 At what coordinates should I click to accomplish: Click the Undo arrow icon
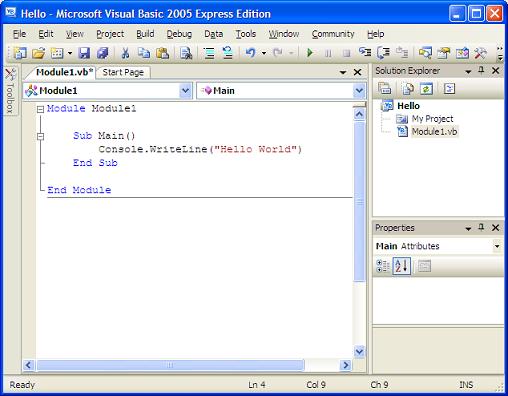click(250, 53)
